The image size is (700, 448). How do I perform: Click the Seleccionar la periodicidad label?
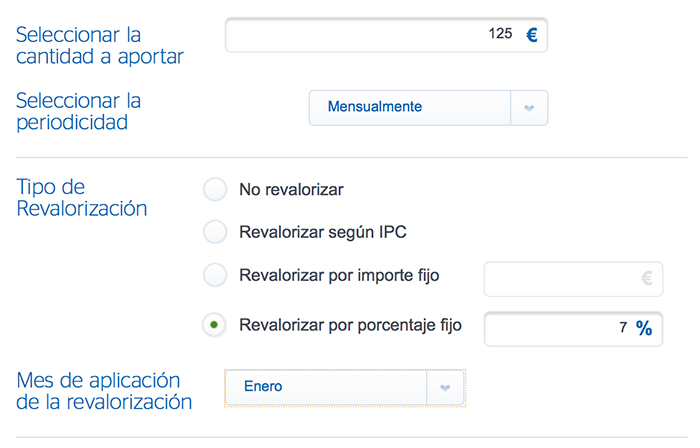[79, 111]
